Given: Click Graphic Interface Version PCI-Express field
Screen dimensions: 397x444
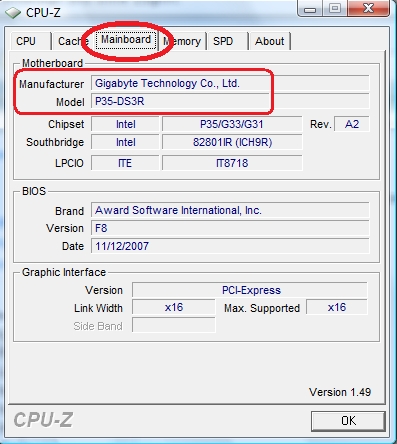Looking at the screenshot, I should 250,290.
